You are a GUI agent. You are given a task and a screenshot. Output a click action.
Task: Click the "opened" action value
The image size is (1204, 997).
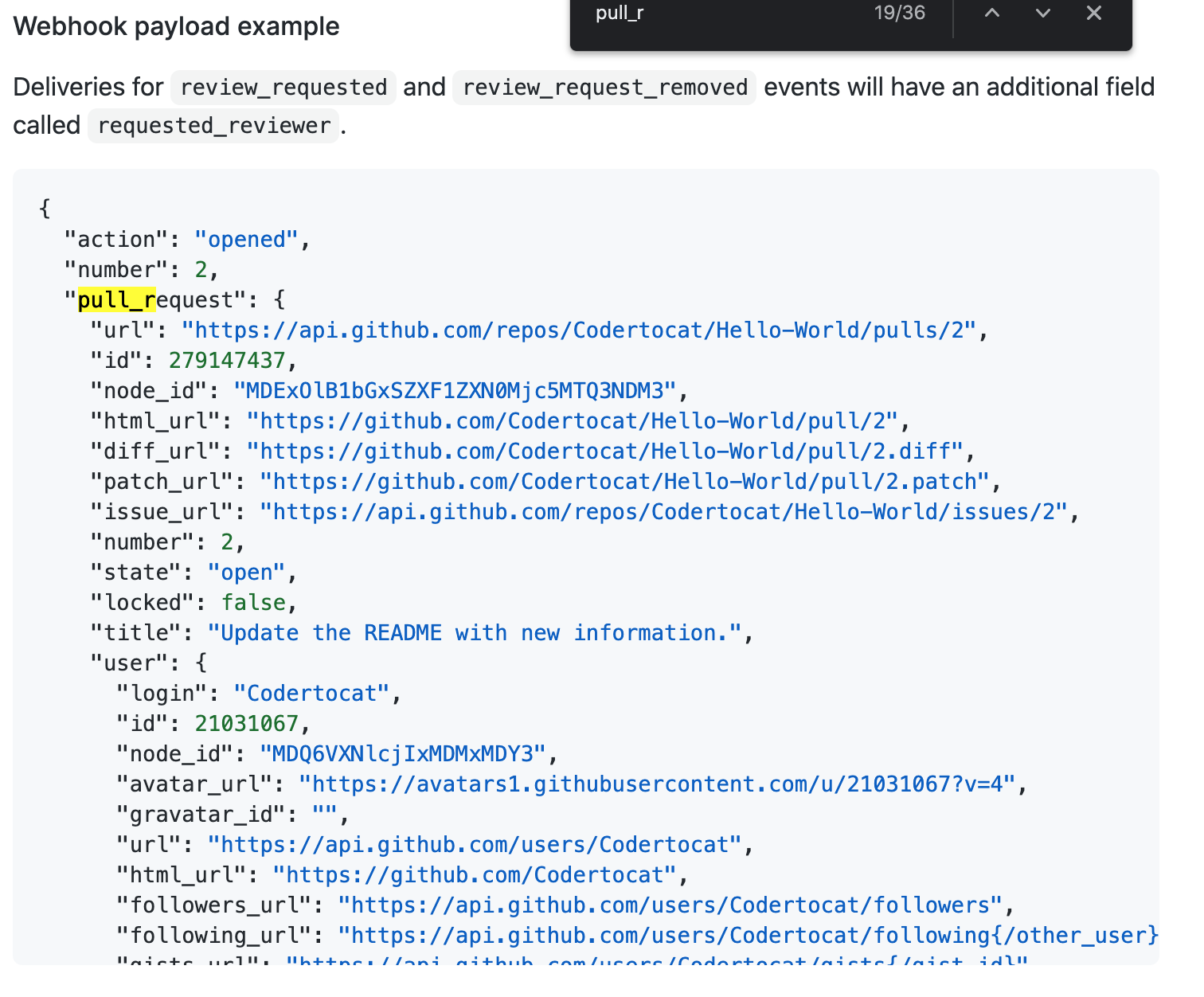247,240
